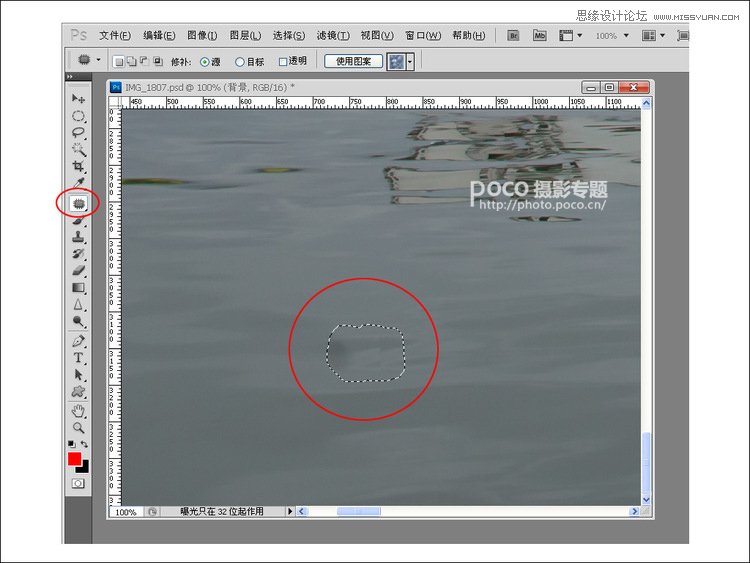Open the 文件(F) menu

click(115, 35)
